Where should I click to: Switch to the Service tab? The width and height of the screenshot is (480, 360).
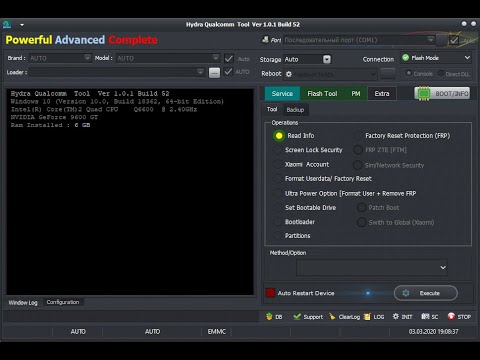pyautogui.click(x=282, y=94)
